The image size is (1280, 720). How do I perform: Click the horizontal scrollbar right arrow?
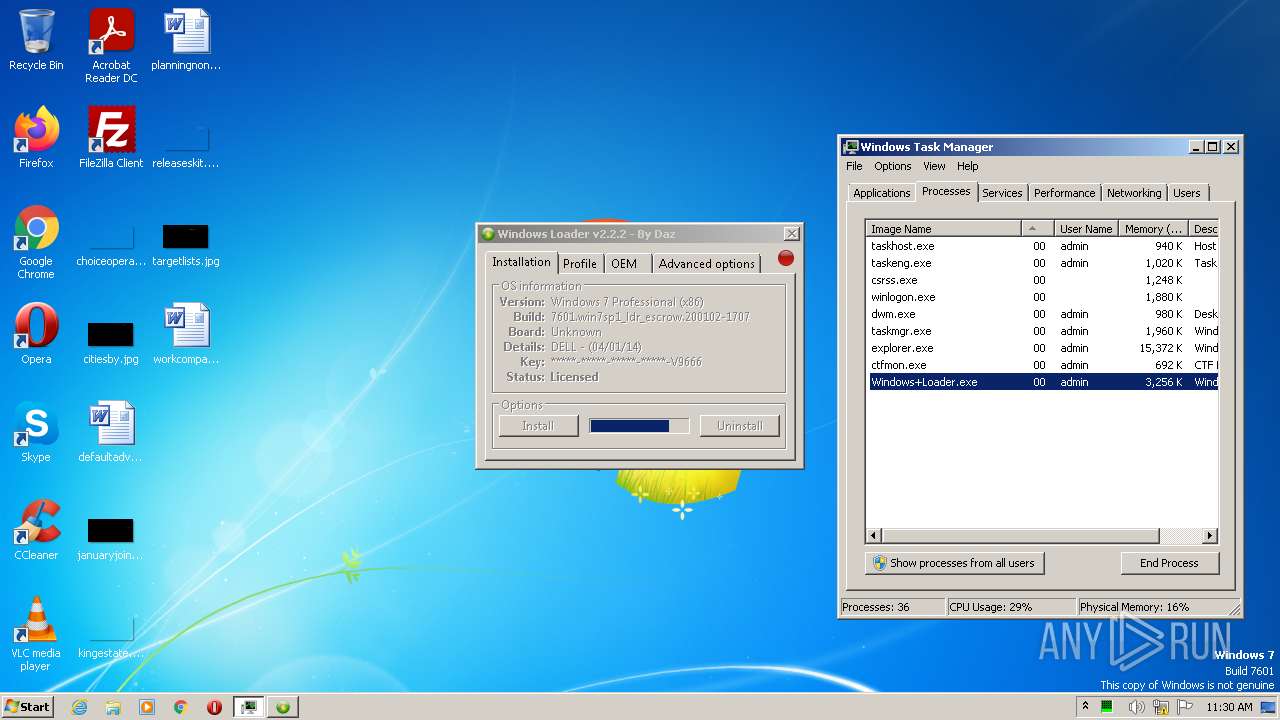[x=1209, y=536]
